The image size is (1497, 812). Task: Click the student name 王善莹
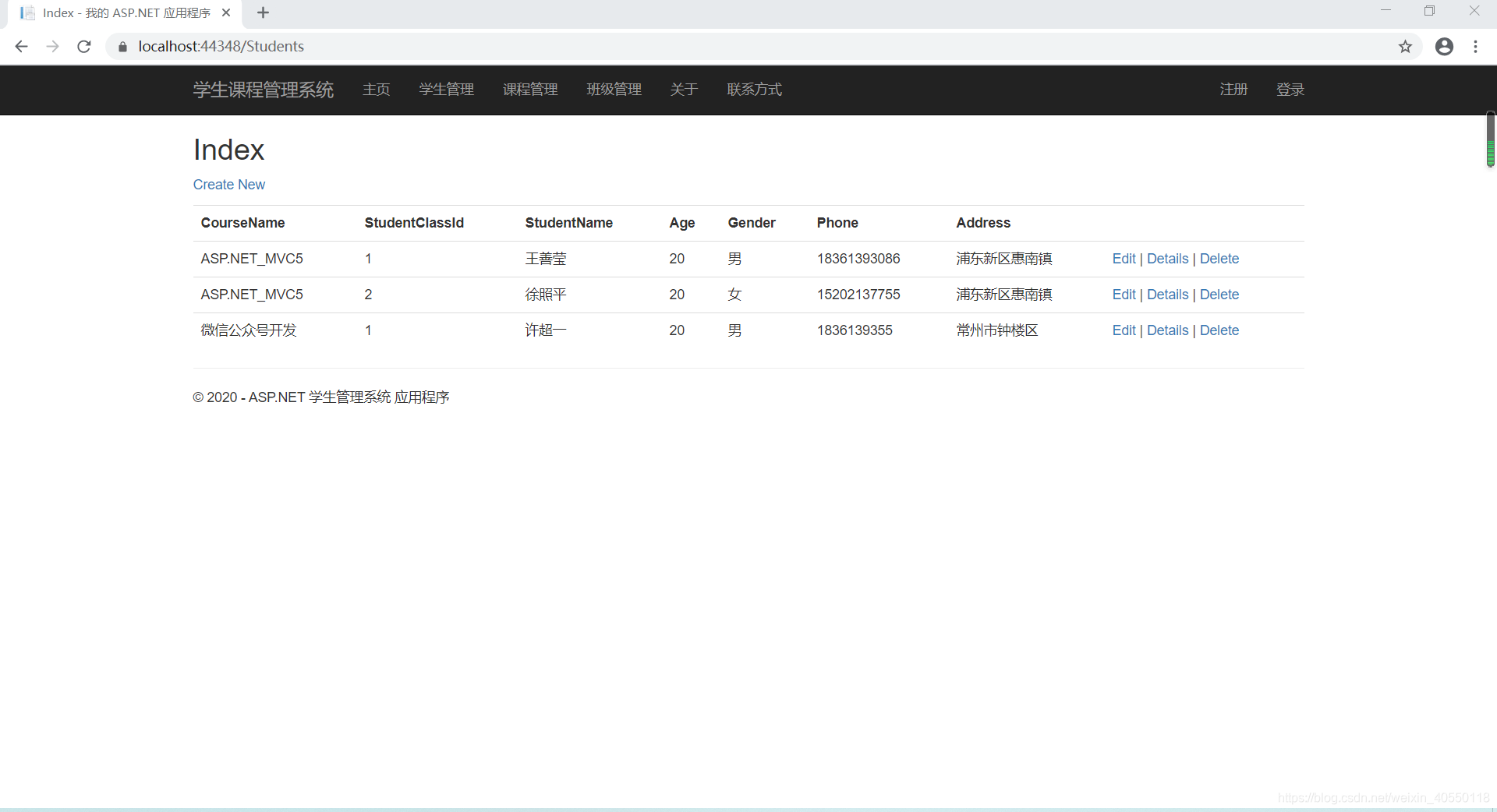pyautogui.click(x=546, y=259)
